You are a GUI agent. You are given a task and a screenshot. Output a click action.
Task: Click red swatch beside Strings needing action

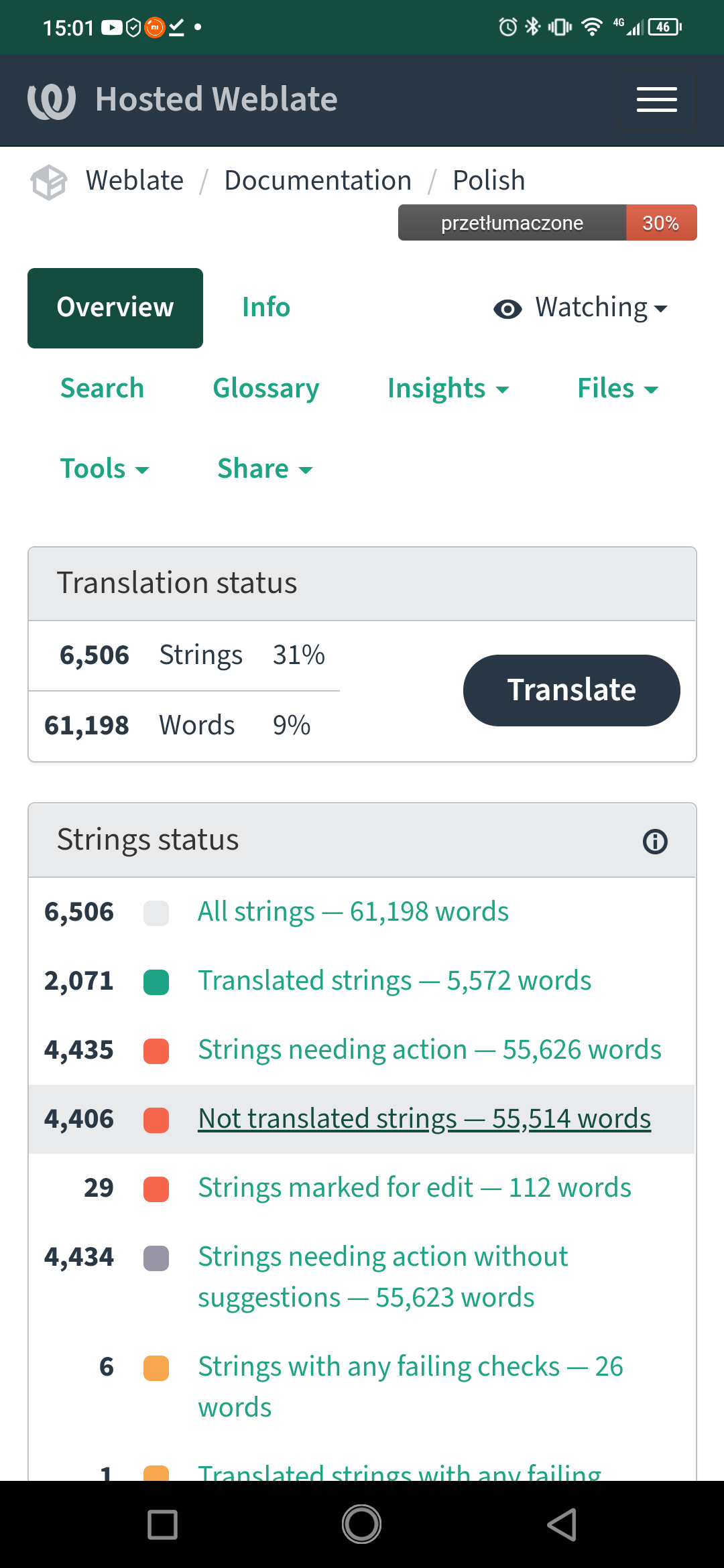156,1051
